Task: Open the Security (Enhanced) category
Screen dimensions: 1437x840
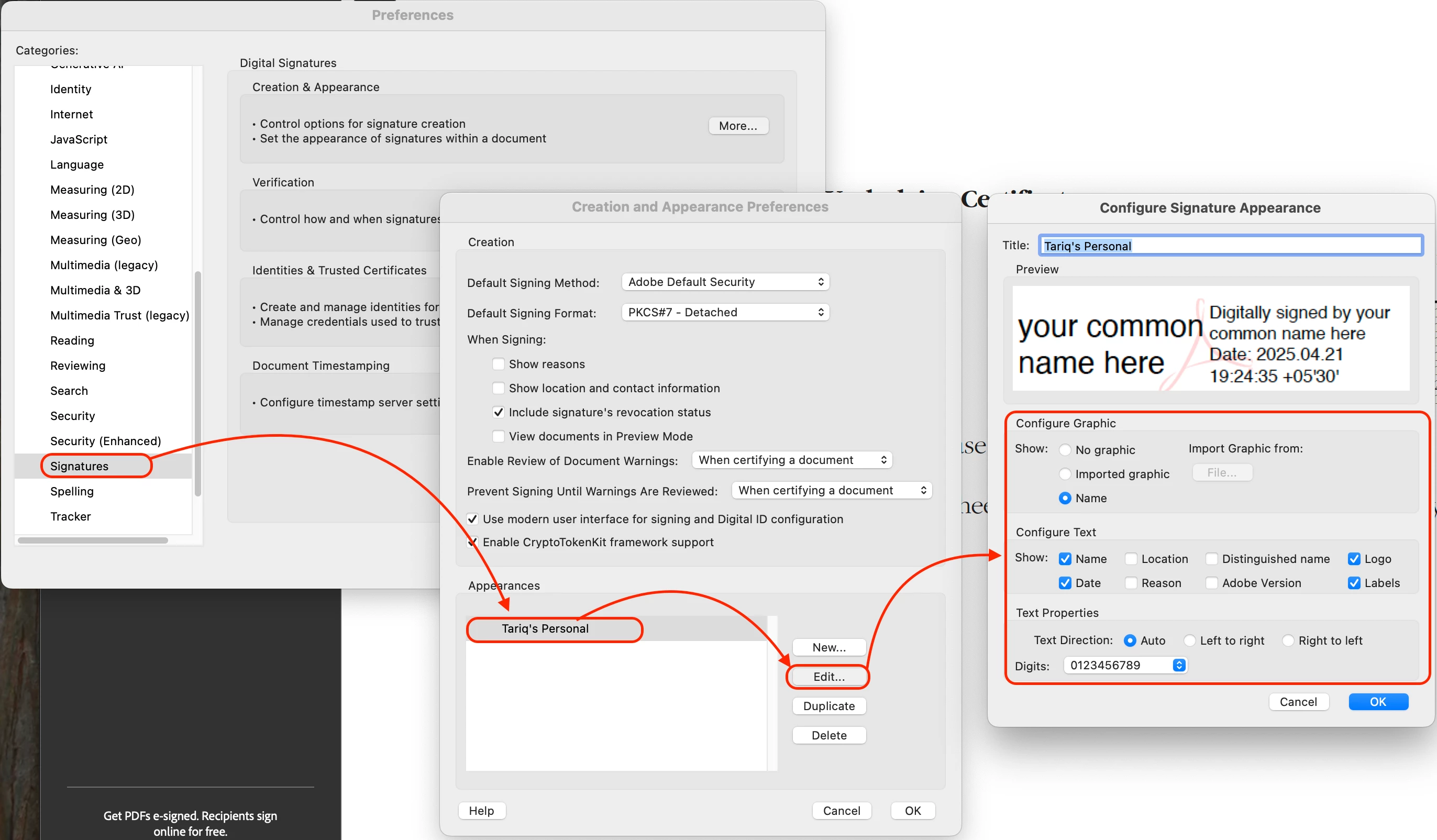Action: 105,441
